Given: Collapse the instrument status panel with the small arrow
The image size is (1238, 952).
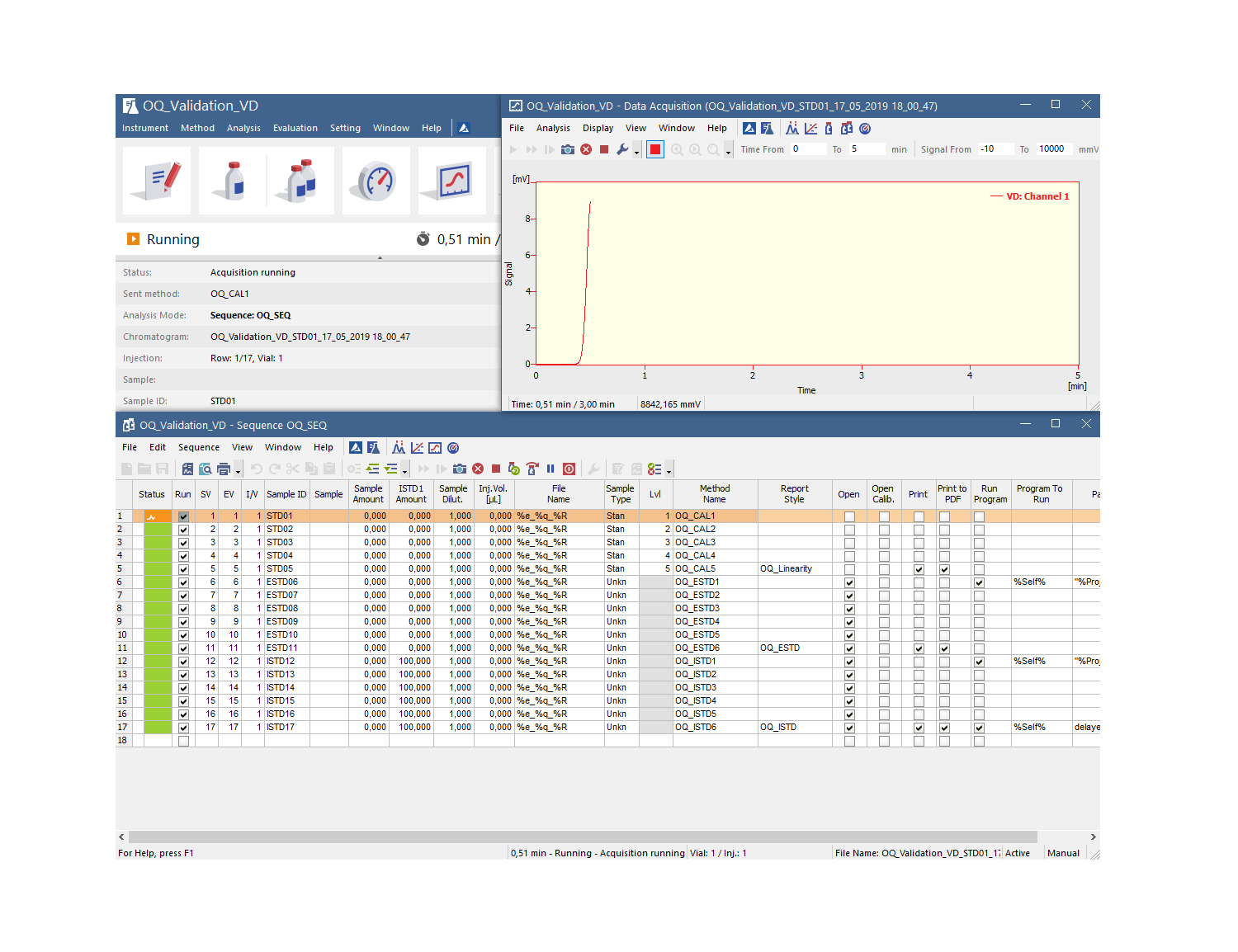Looking at the screenshot, I should pyautogui.click(x=380, y=258).
